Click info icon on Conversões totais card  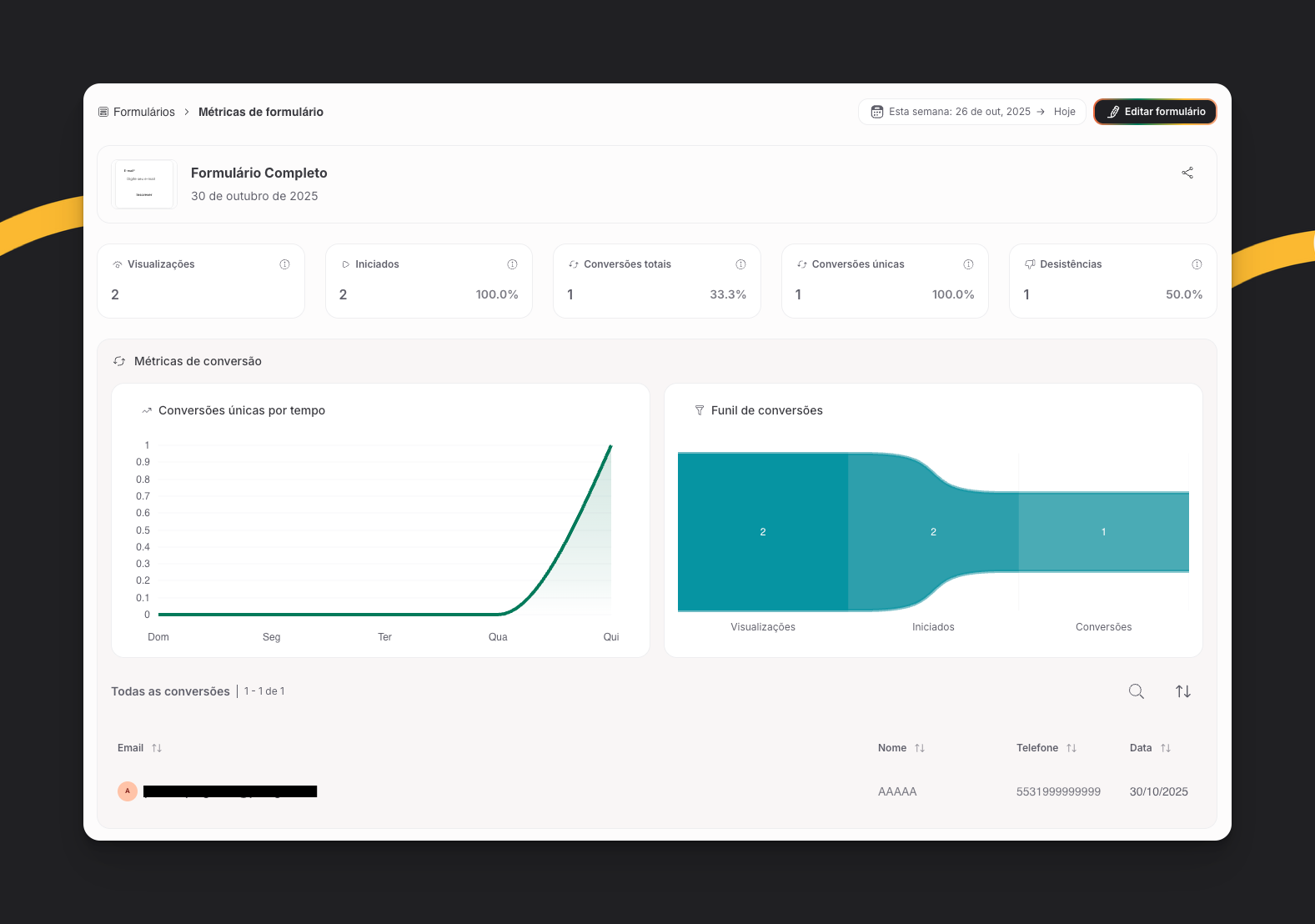coord(740,264)
